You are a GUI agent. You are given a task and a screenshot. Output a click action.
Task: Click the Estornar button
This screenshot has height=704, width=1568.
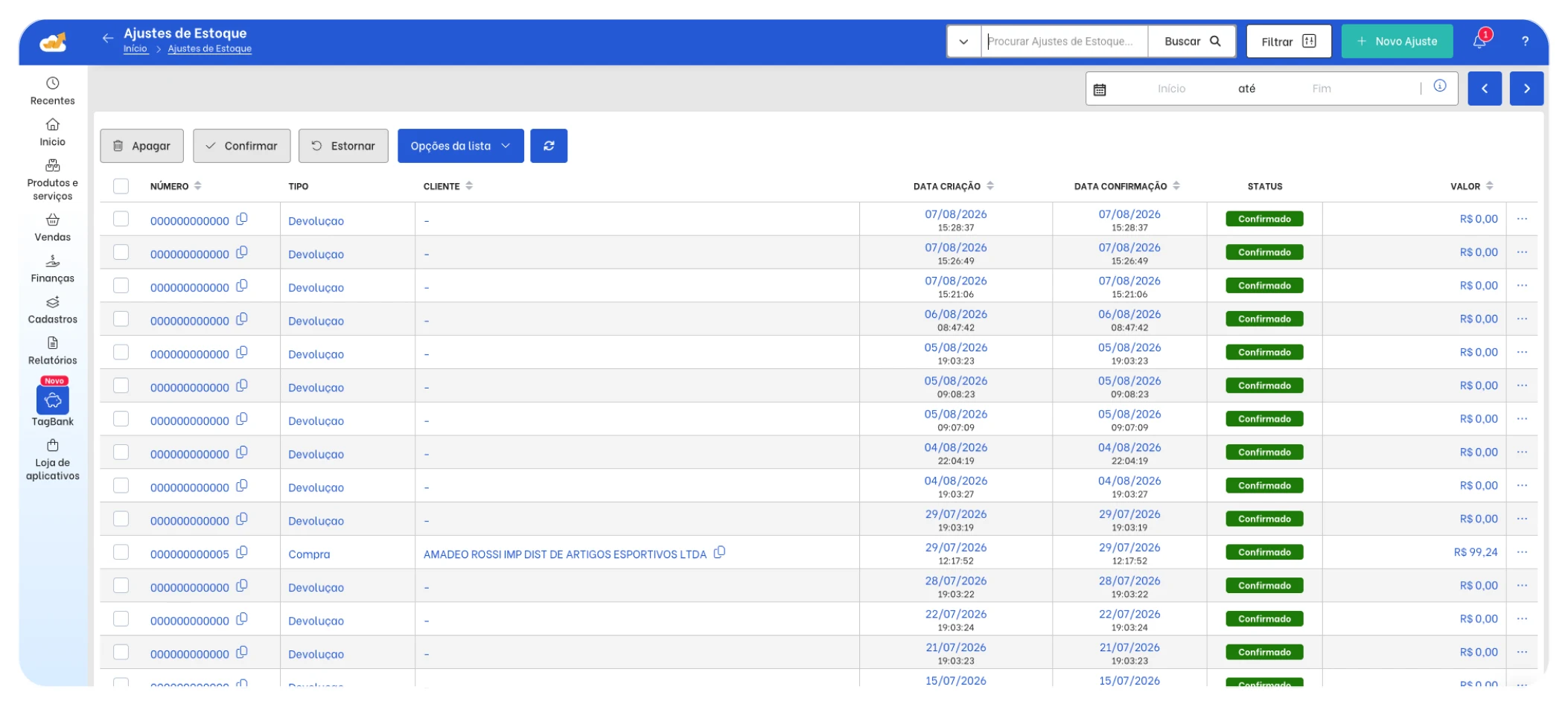point(343,146)
